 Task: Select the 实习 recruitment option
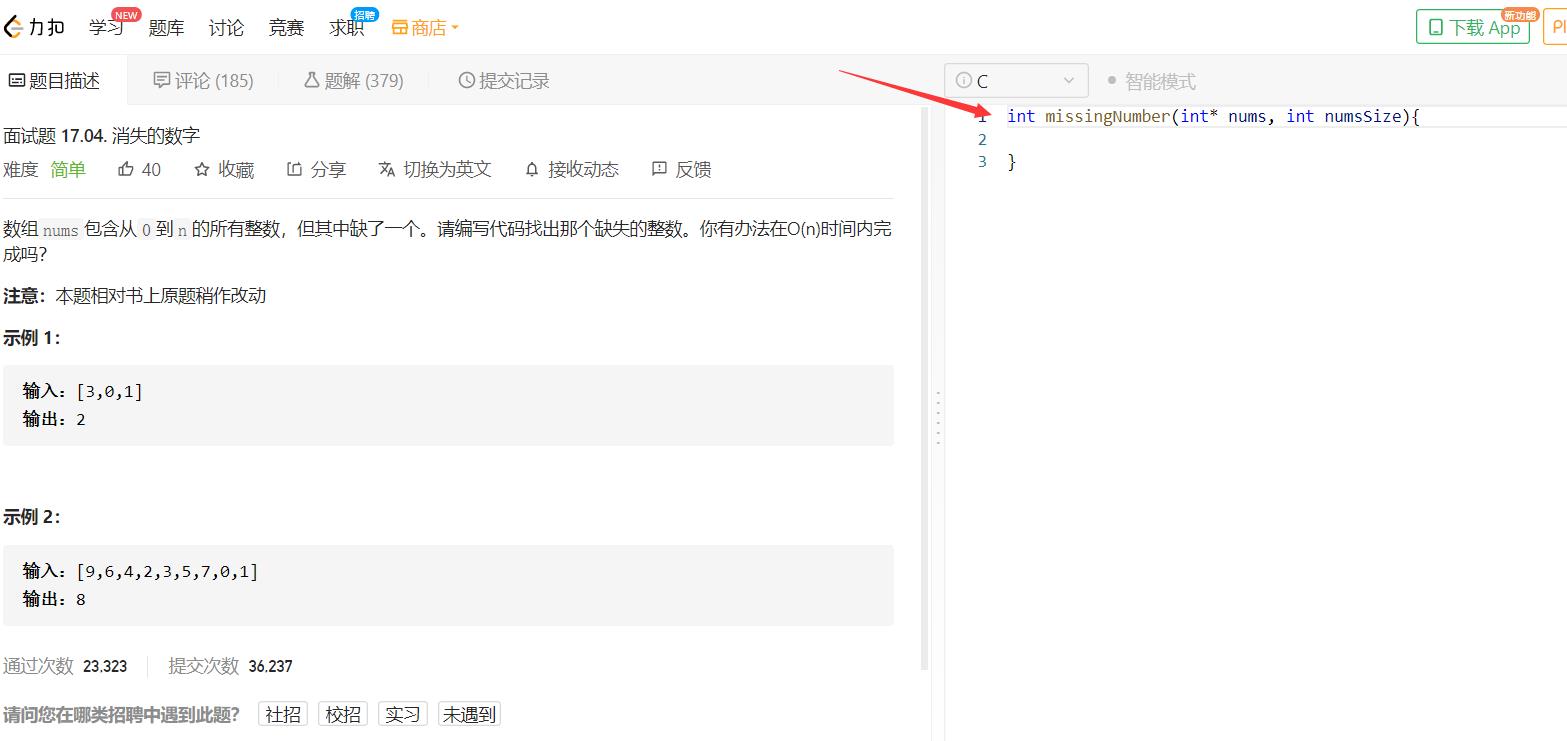(403, 714)
